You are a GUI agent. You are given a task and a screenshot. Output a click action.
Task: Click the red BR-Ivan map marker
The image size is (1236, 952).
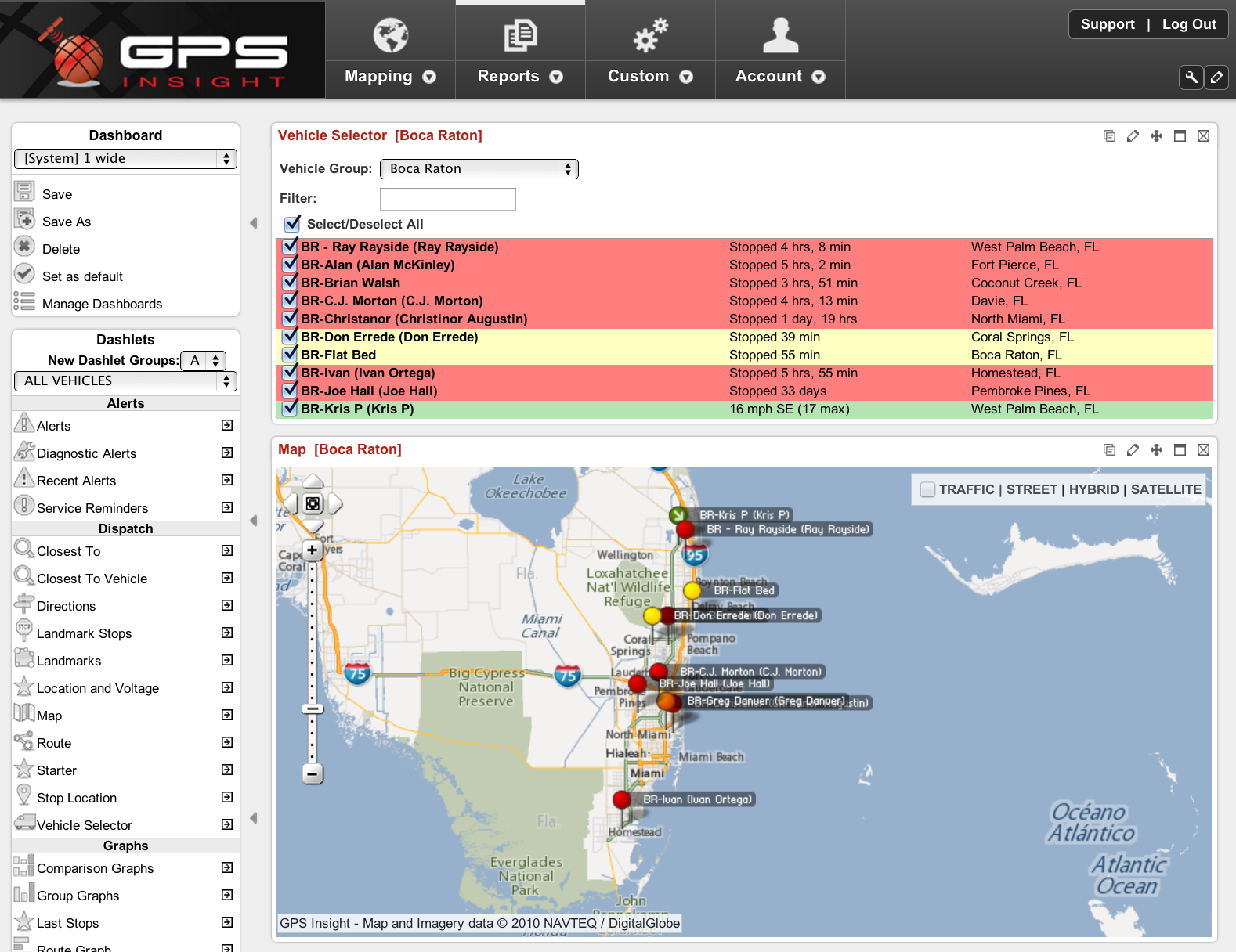tap(622, 799)
